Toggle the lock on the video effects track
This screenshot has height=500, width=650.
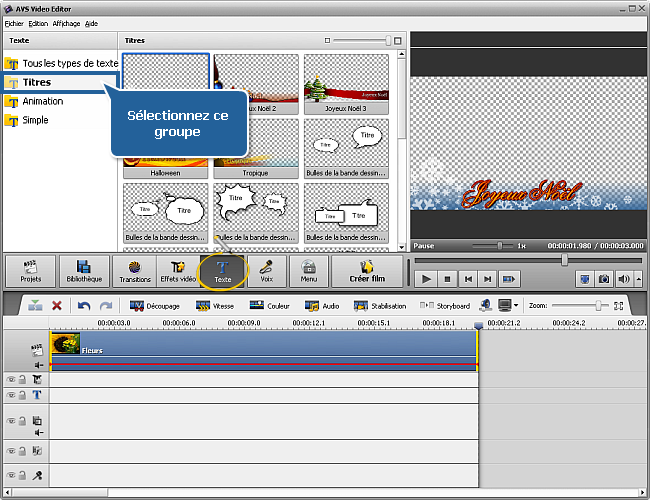[x=21, y=380]
